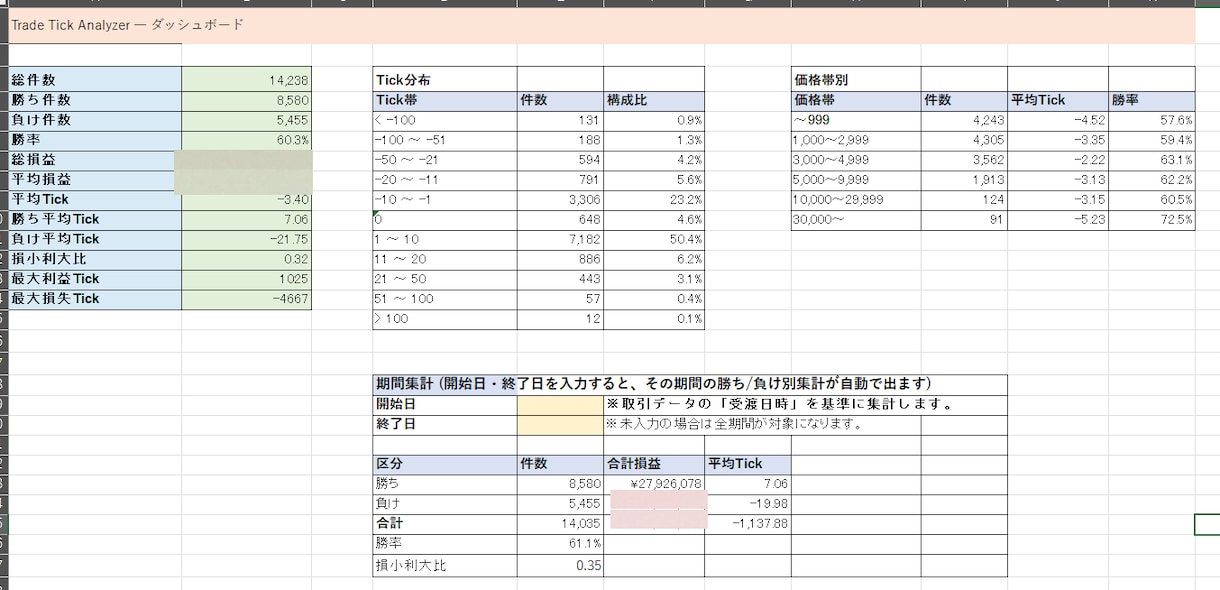Viewport: 1220px width, 590px height.
Task: Select the '-100 ~ -51' tick band label
Action: point(444,140)
